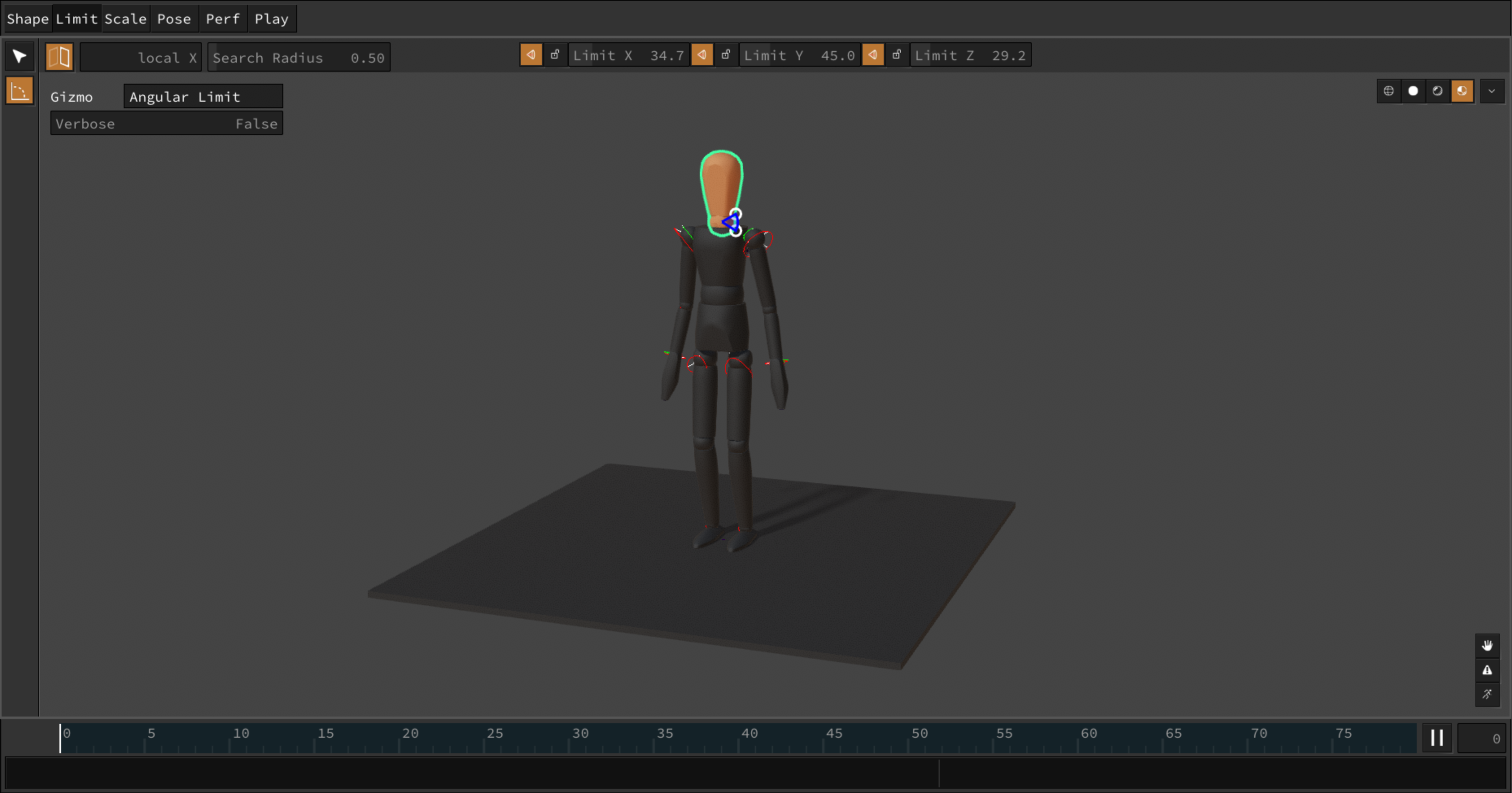Click the angular limit gizmo tool
This screenshot has height=793, width=1512.
[x=20, y=91]
